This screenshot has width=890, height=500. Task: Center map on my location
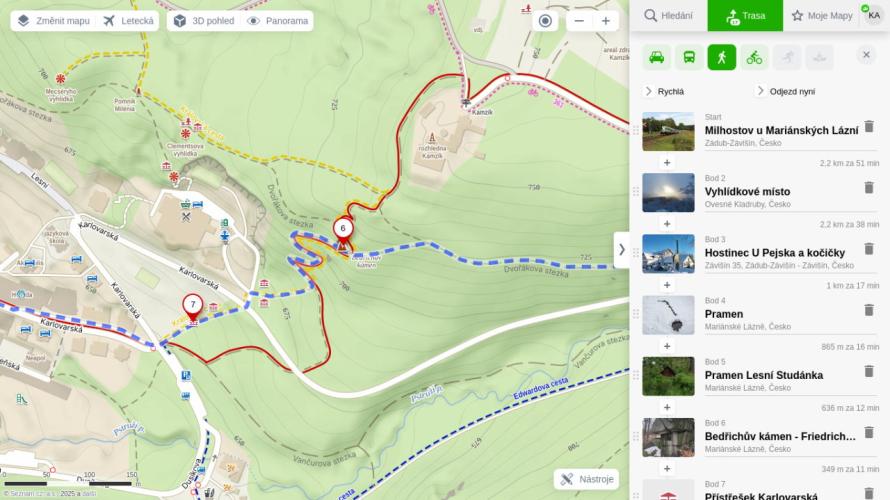point(545,21)
